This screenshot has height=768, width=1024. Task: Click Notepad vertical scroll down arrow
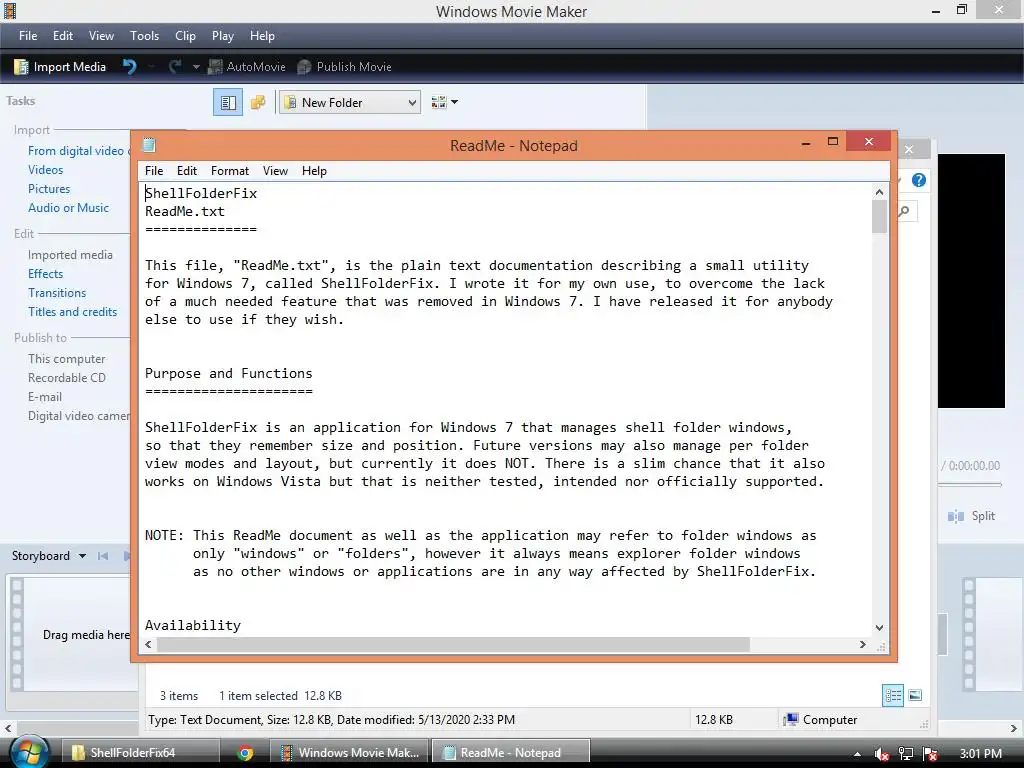tap(879, 627)
